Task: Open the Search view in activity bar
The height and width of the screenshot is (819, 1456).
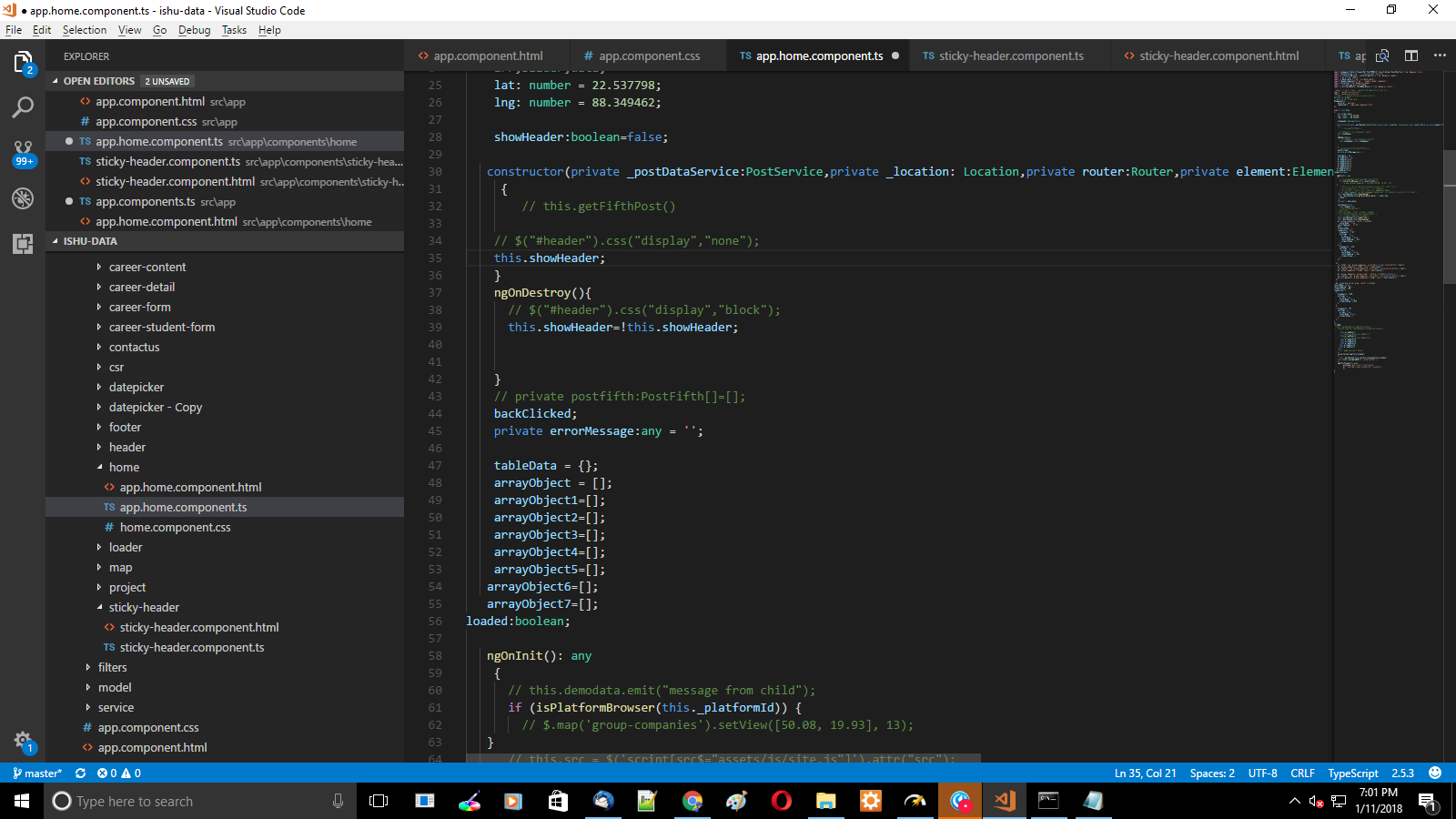Action: tap(23, 107)
